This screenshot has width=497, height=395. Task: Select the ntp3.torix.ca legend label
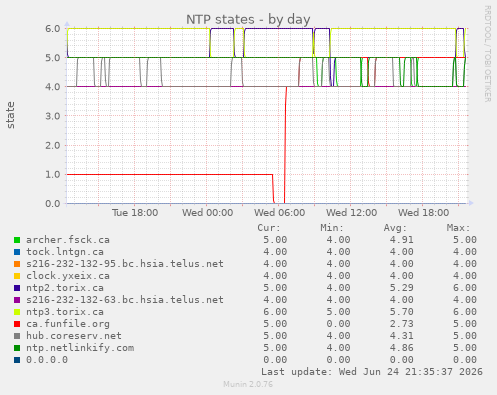[x=65, y=312]
